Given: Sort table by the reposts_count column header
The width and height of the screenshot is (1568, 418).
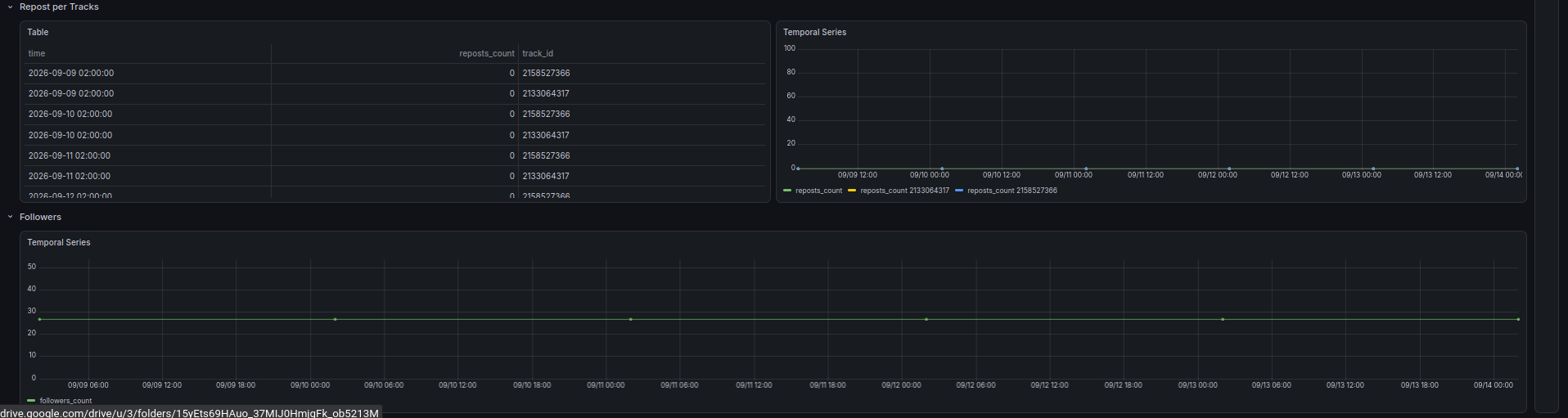Looking at the screenshot, I should tap(487, 53).
